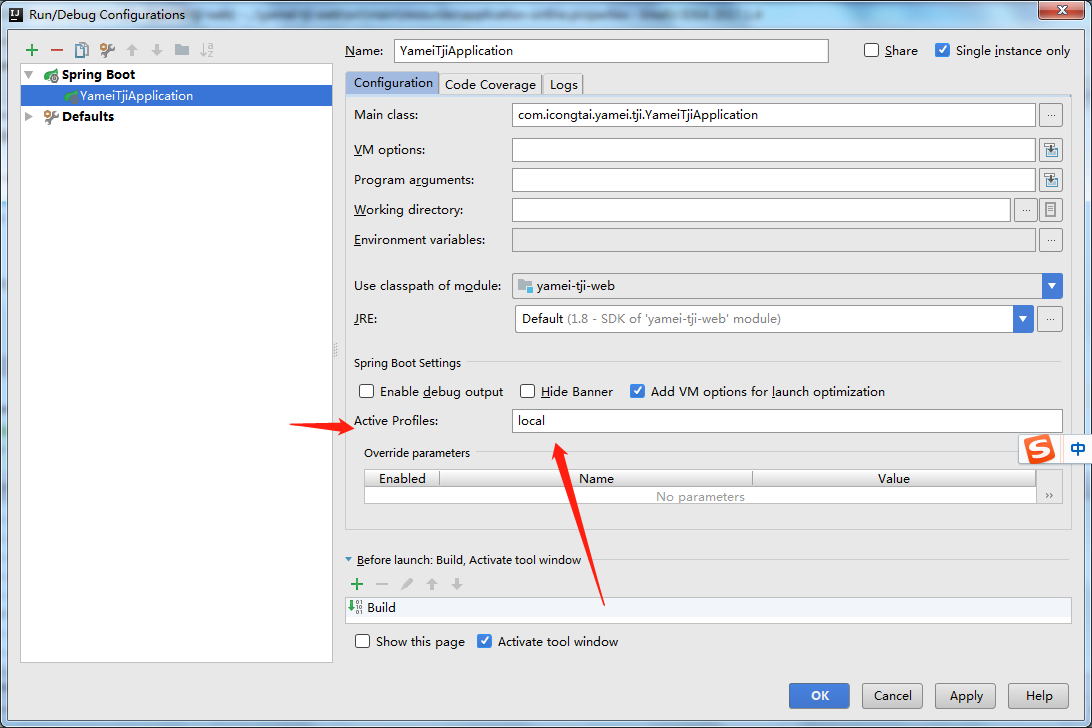Move configuration up arrow in left toolbar
This screenshot has height=728, width=1092.
(132, 50)
